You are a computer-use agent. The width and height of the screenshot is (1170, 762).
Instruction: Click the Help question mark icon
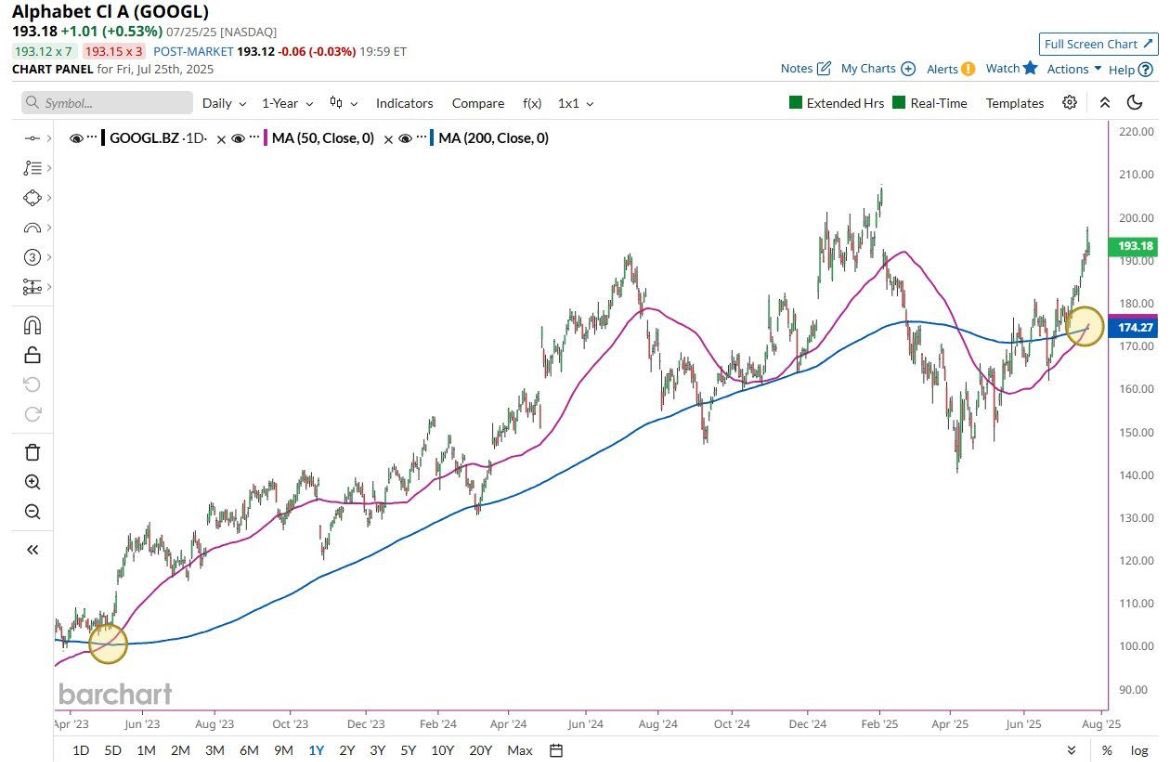click(1145, 69)
